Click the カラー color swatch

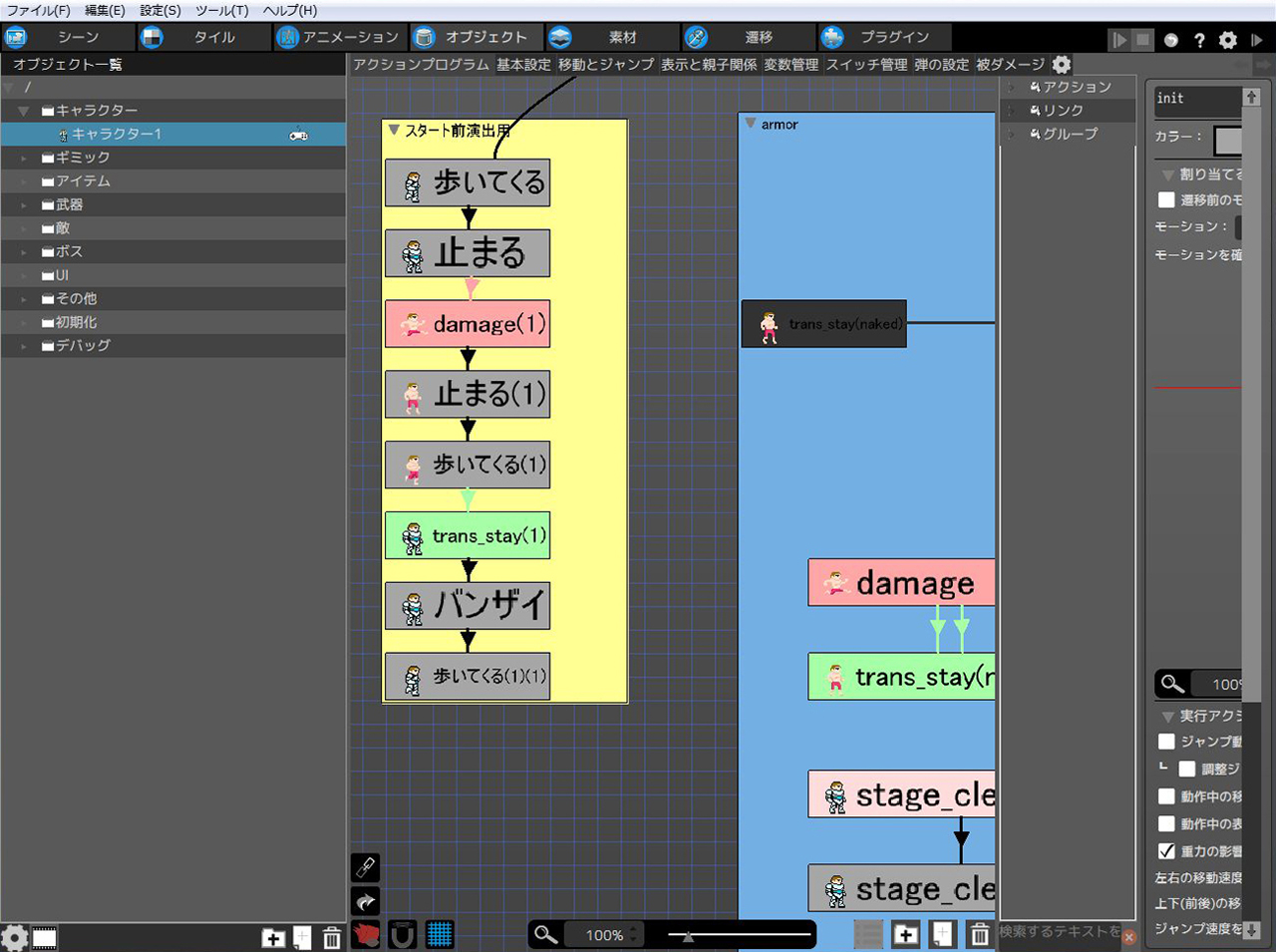click(1227, 140)
